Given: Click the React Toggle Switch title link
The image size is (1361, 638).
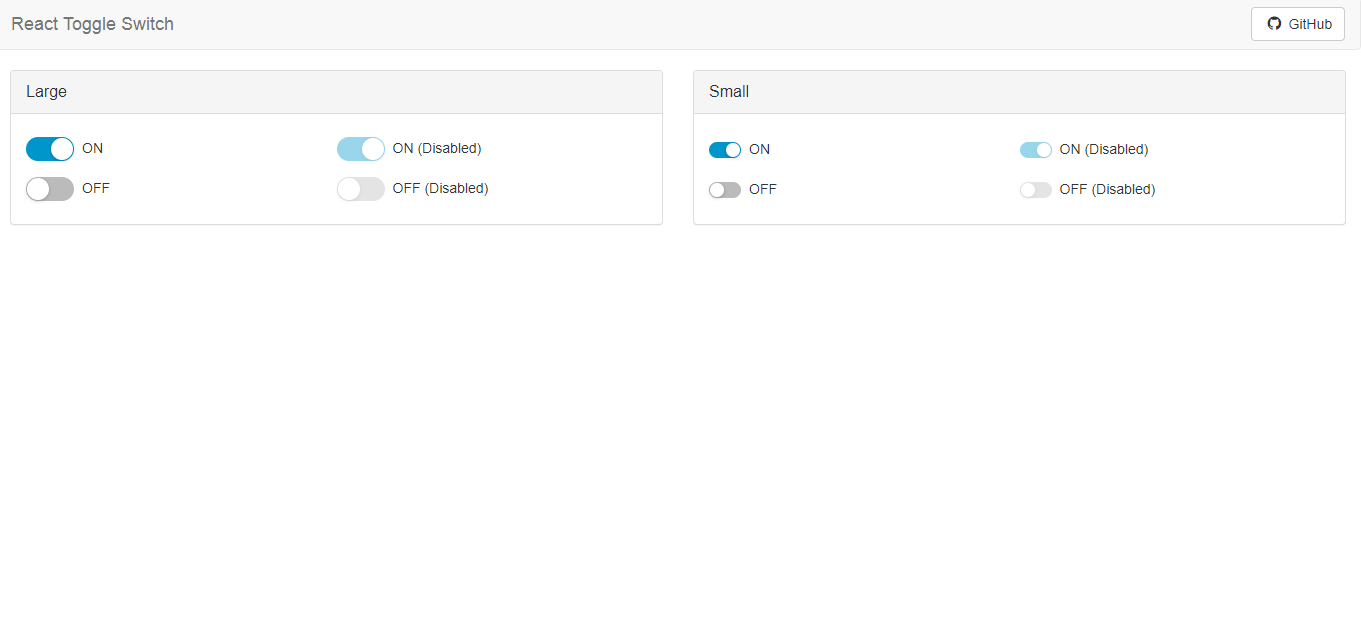Looking at the screenshot, I should click(x=93, y=24).
